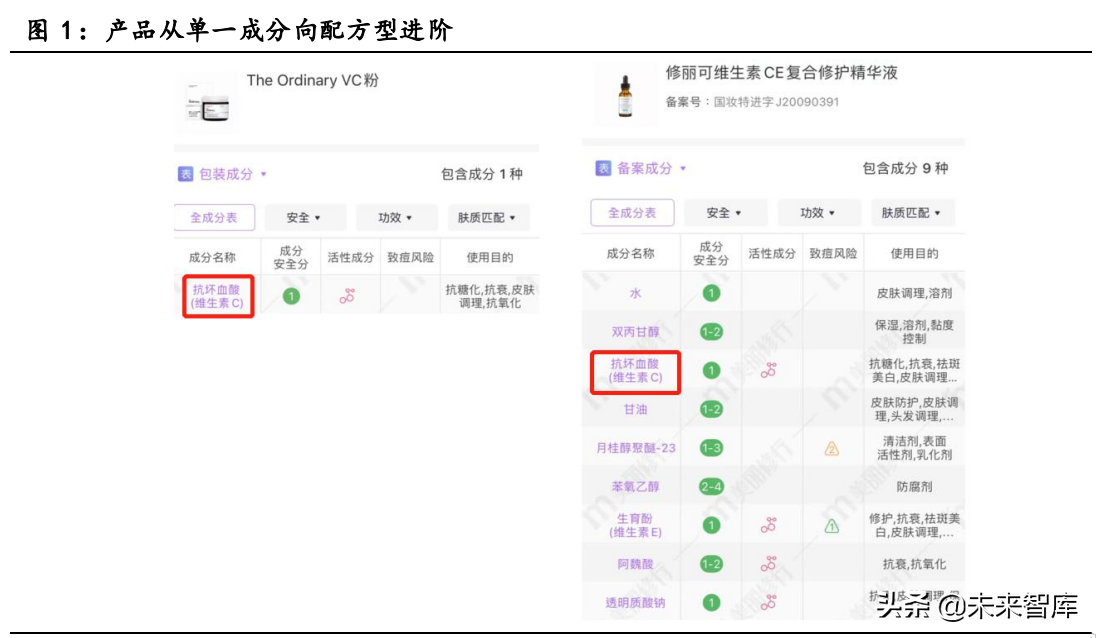Viewport: 1096px width, 638px height.
Task: Select 全成分表 tab in The Ordinary panel
Action: tap(214, 217)
